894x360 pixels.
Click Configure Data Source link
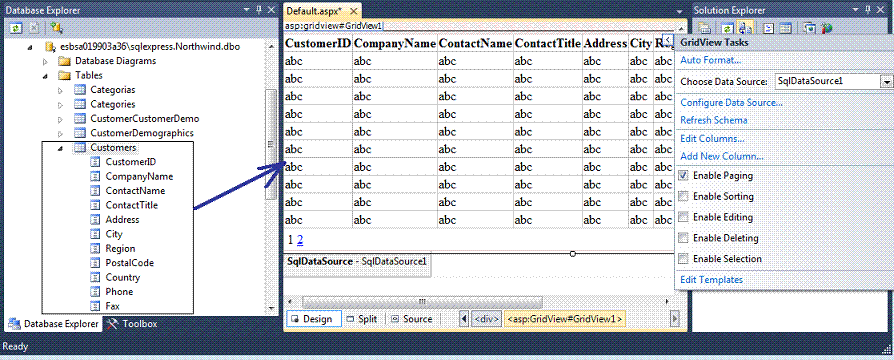(731, 103)
